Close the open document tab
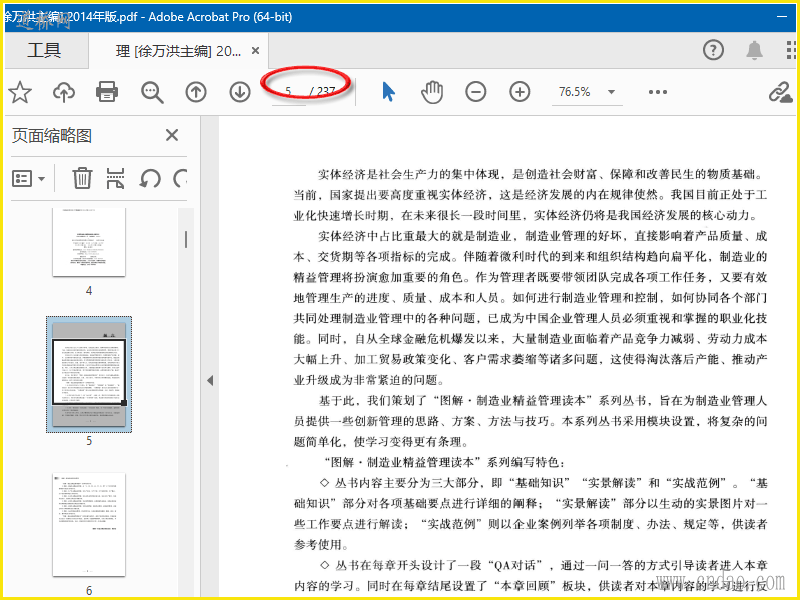The width and height of the screenshot is (800, 600). (256, 51)
